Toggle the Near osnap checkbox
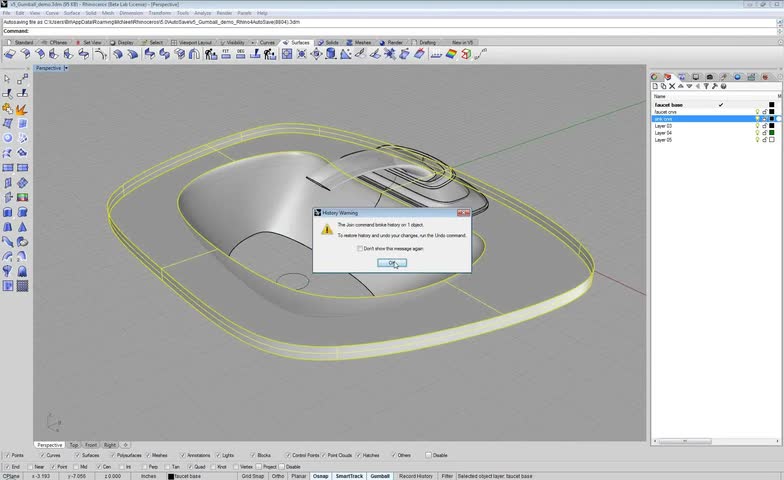 click(30, 467)
